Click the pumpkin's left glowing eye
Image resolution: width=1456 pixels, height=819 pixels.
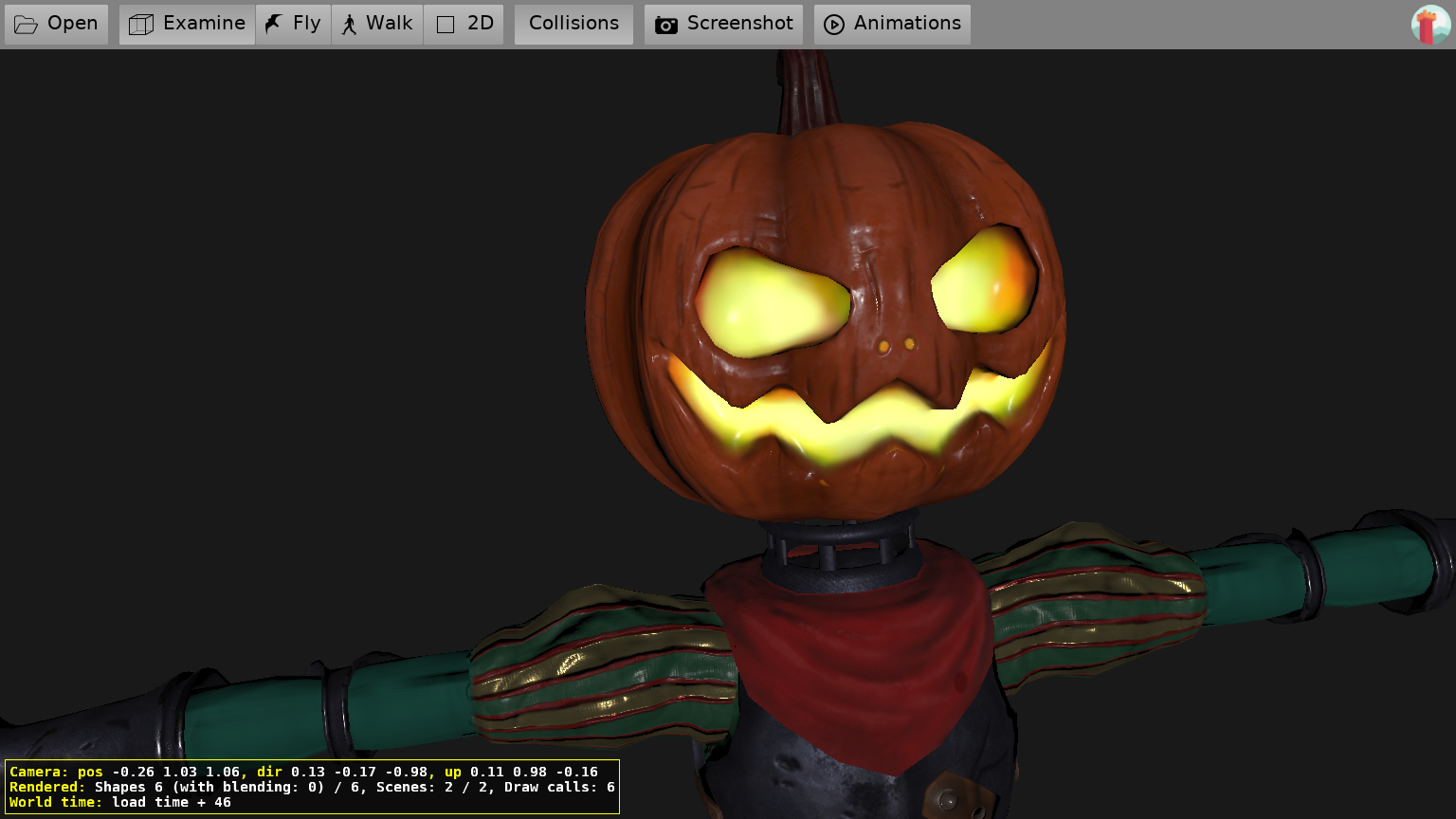[772, 302]
